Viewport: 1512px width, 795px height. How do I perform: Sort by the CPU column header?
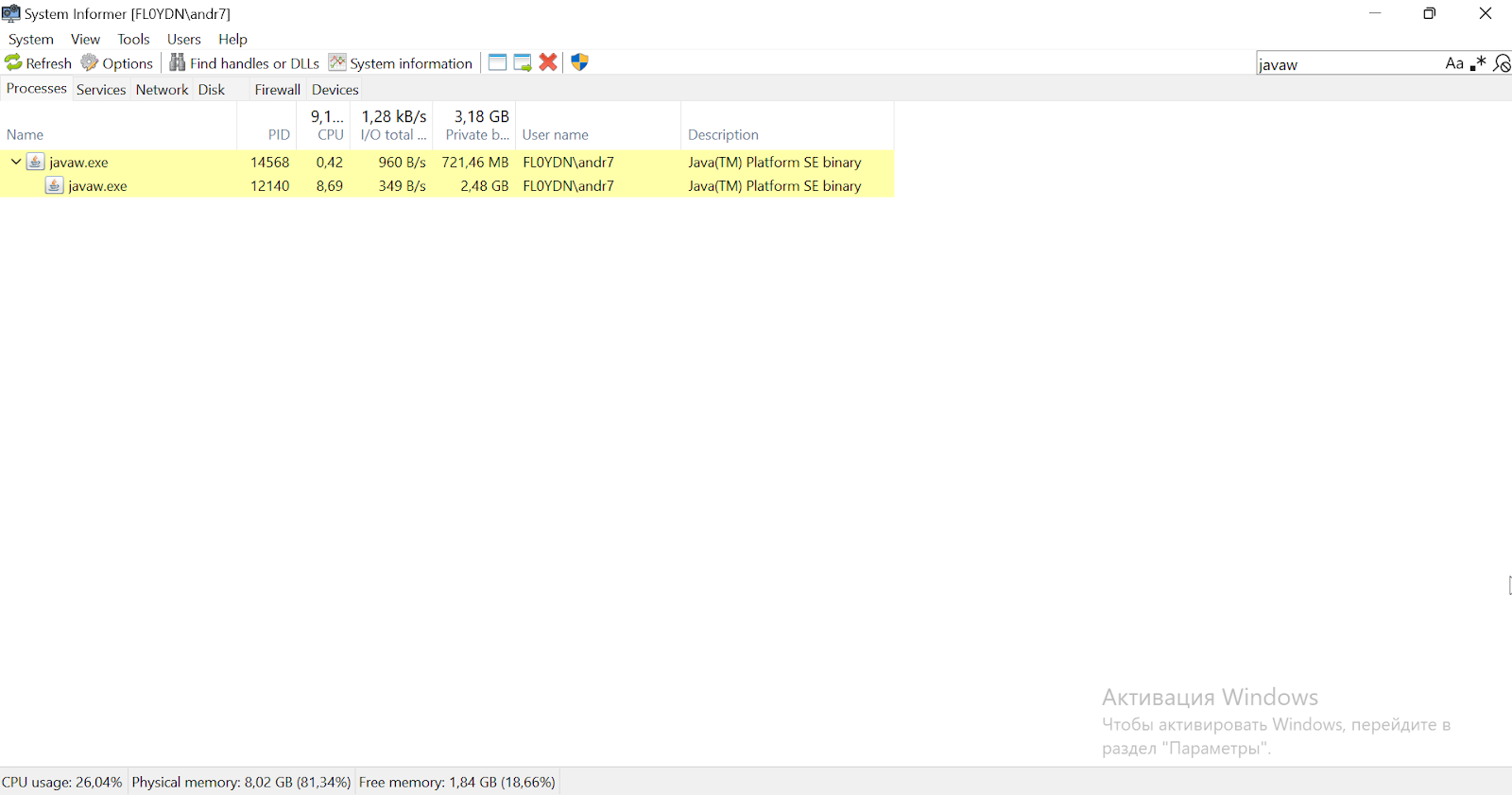(x=323, y=126)
